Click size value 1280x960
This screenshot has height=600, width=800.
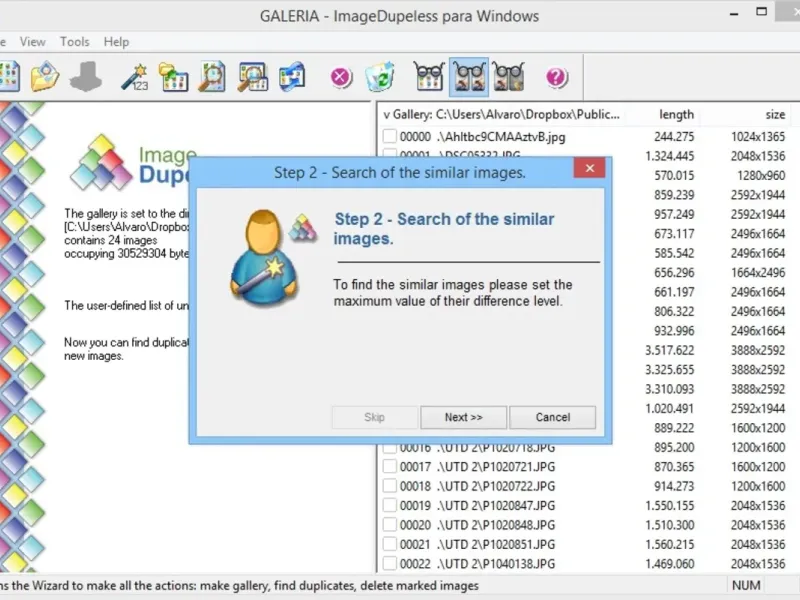(761, 176)
